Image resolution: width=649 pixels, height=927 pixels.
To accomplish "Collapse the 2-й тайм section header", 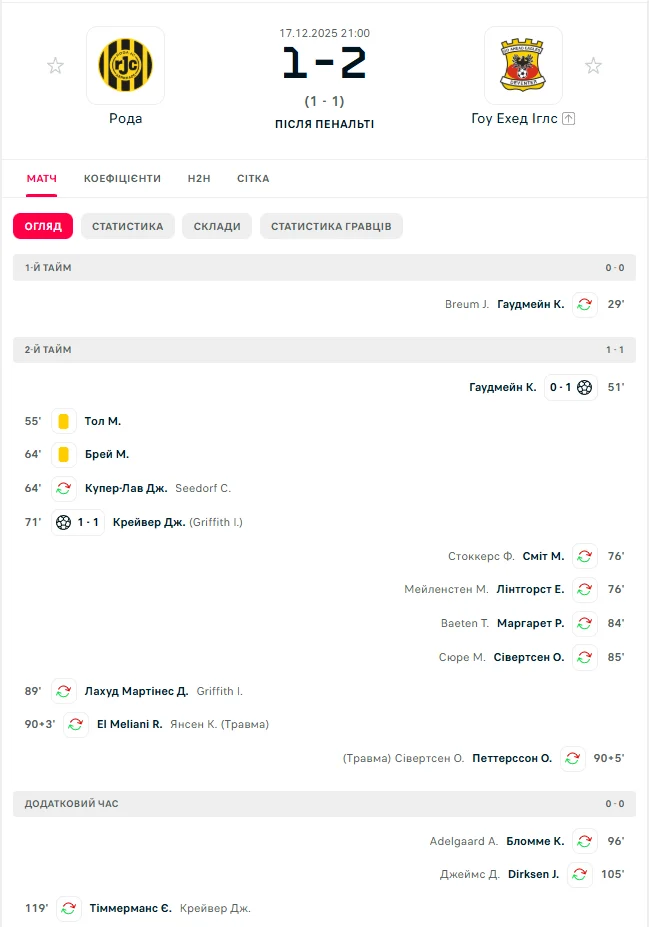I will [x=324, y=350].
